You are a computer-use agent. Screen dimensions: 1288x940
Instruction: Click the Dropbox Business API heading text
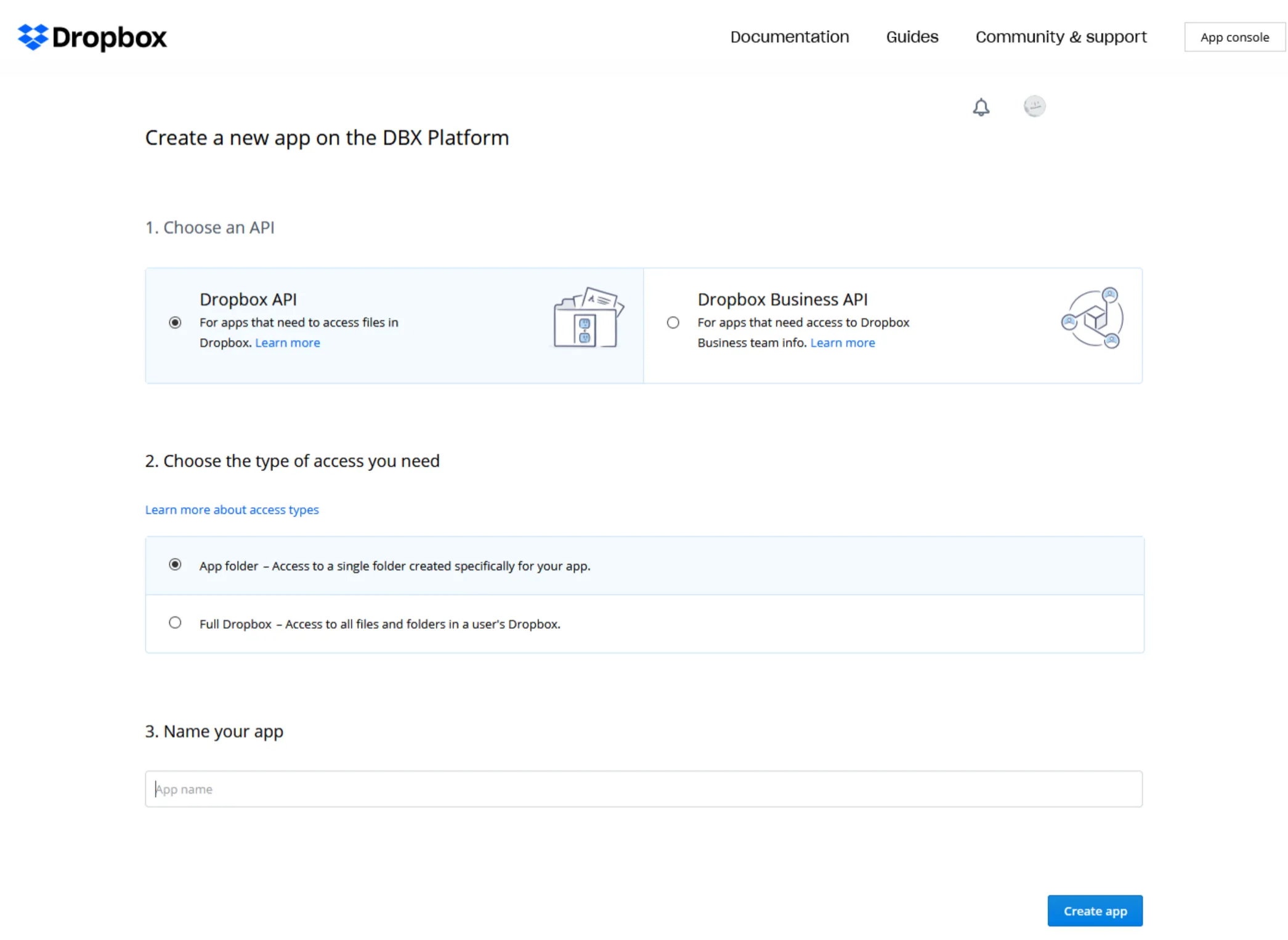pos(782,299)
